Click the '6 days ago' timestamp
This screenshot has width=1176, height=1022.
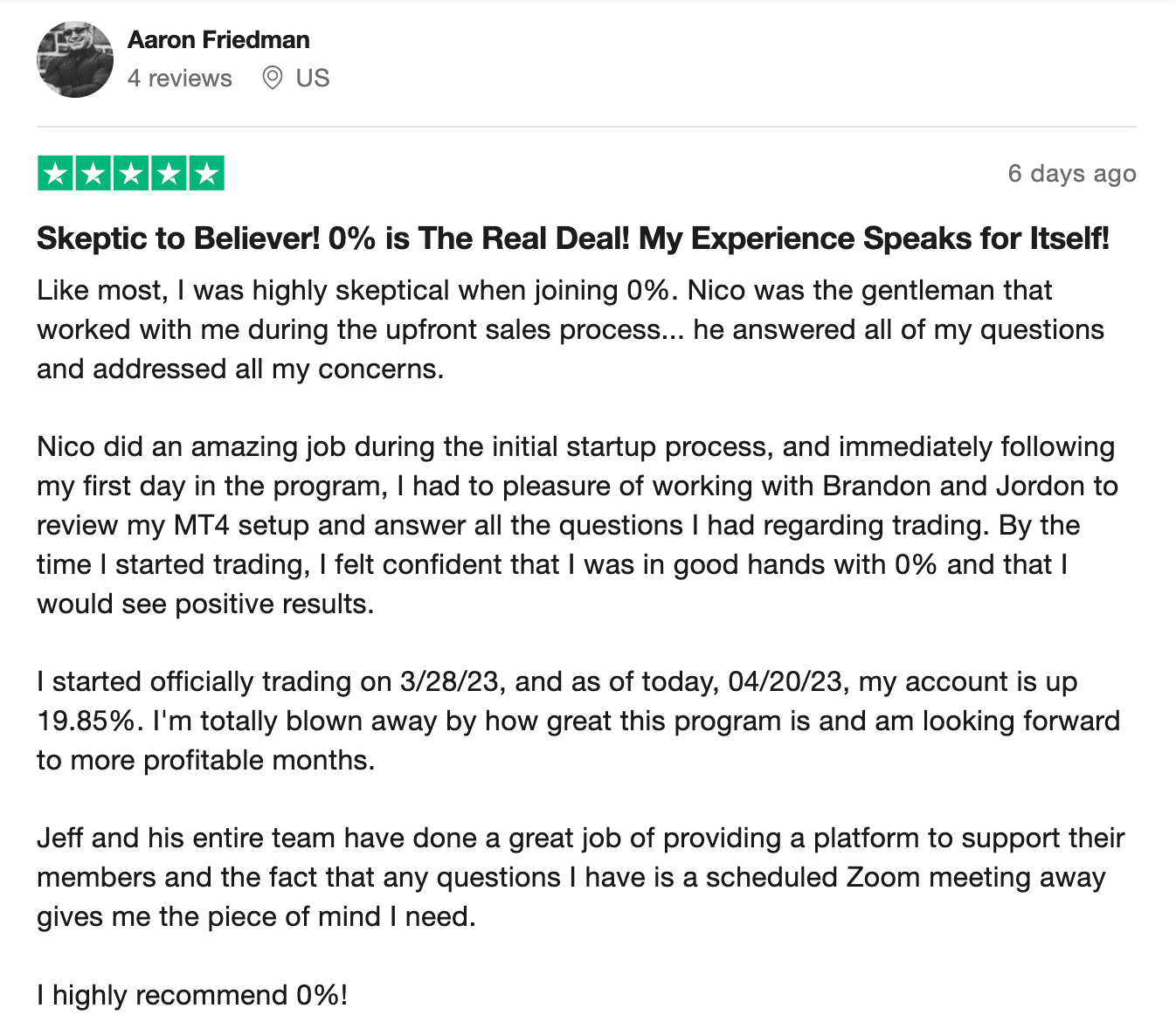(x=1072, y=174)
